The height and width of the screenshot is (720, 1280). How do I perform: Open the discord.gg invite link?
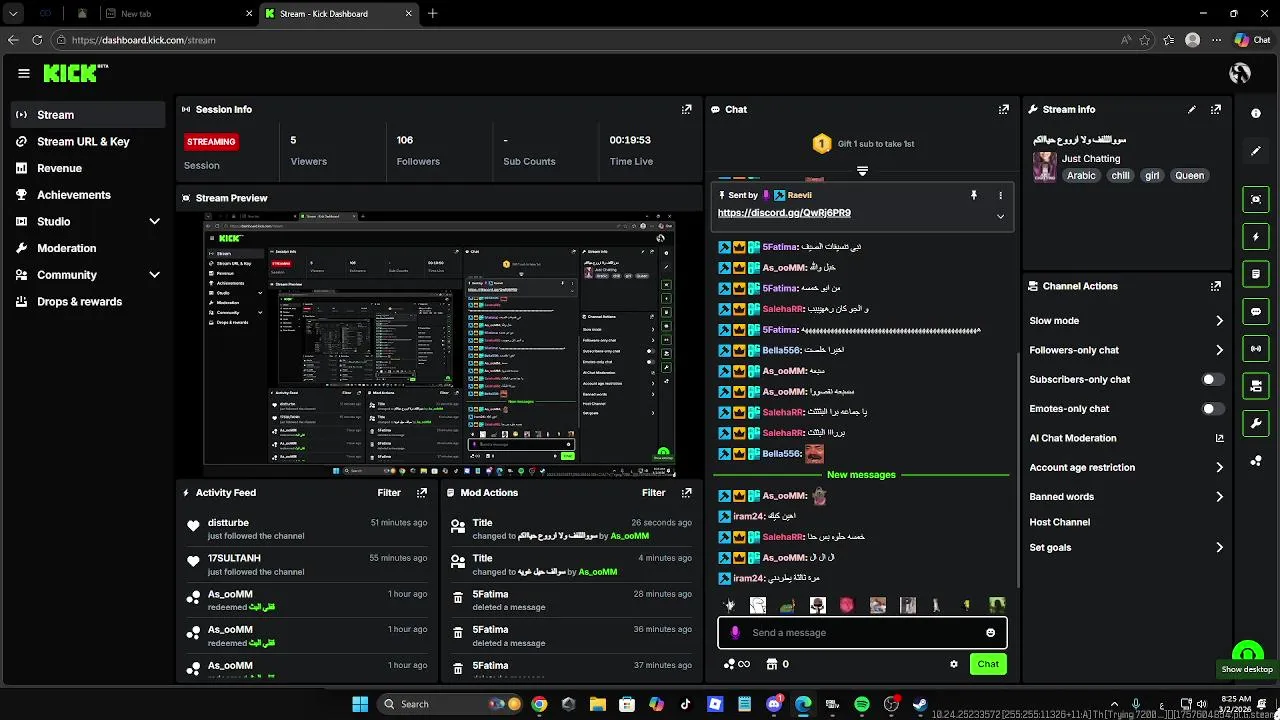(x=784, y=213)
